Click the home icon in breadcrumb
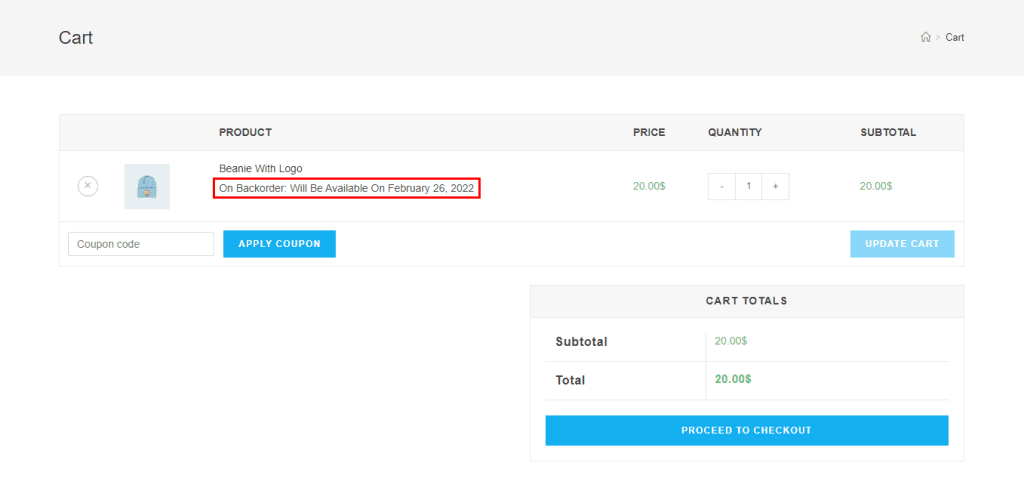This screenshot has width=1024, height=497. 925,38
